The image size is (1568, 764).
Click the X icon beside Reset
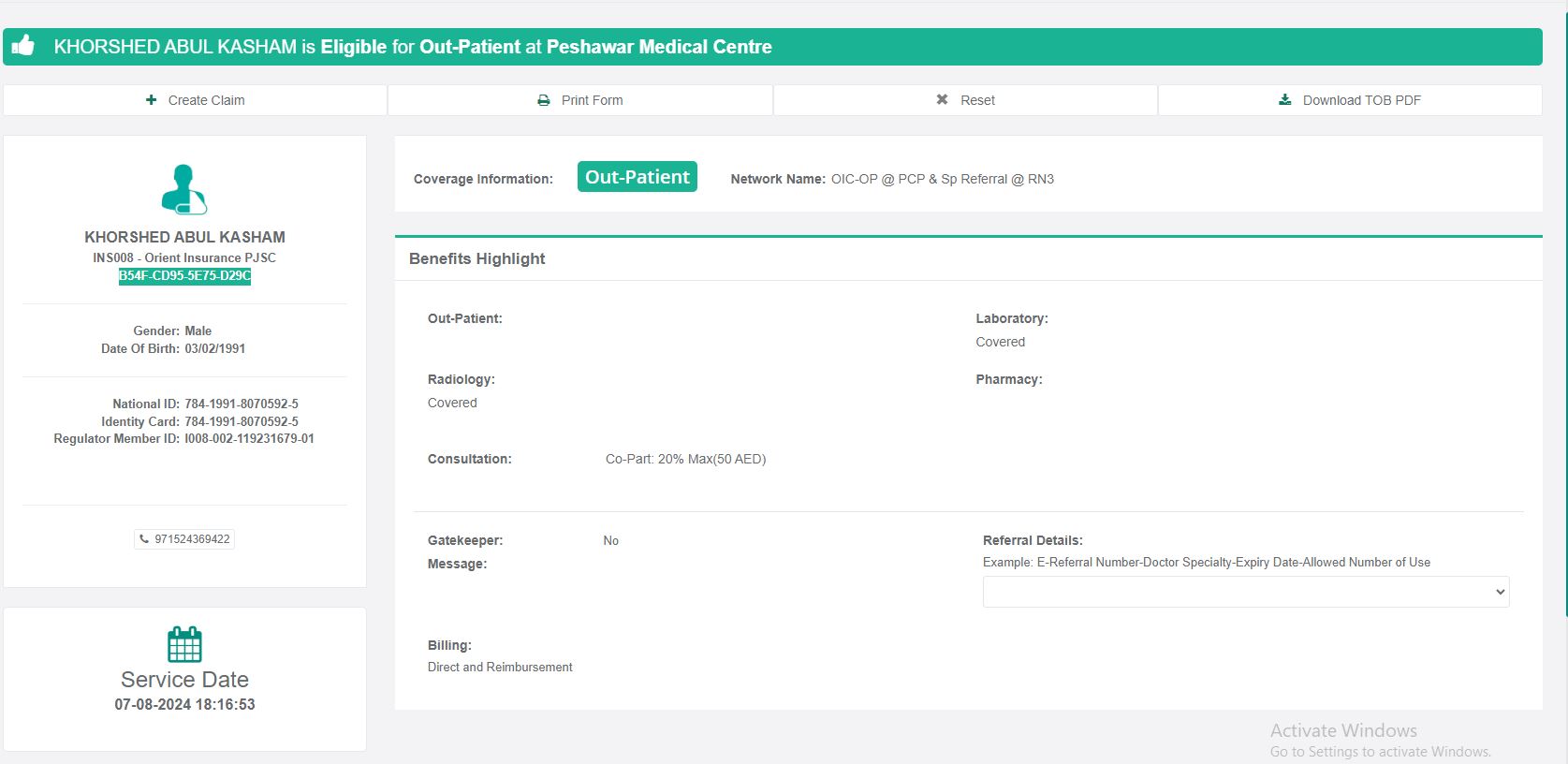pyautogui.click(x=943, y=100)
